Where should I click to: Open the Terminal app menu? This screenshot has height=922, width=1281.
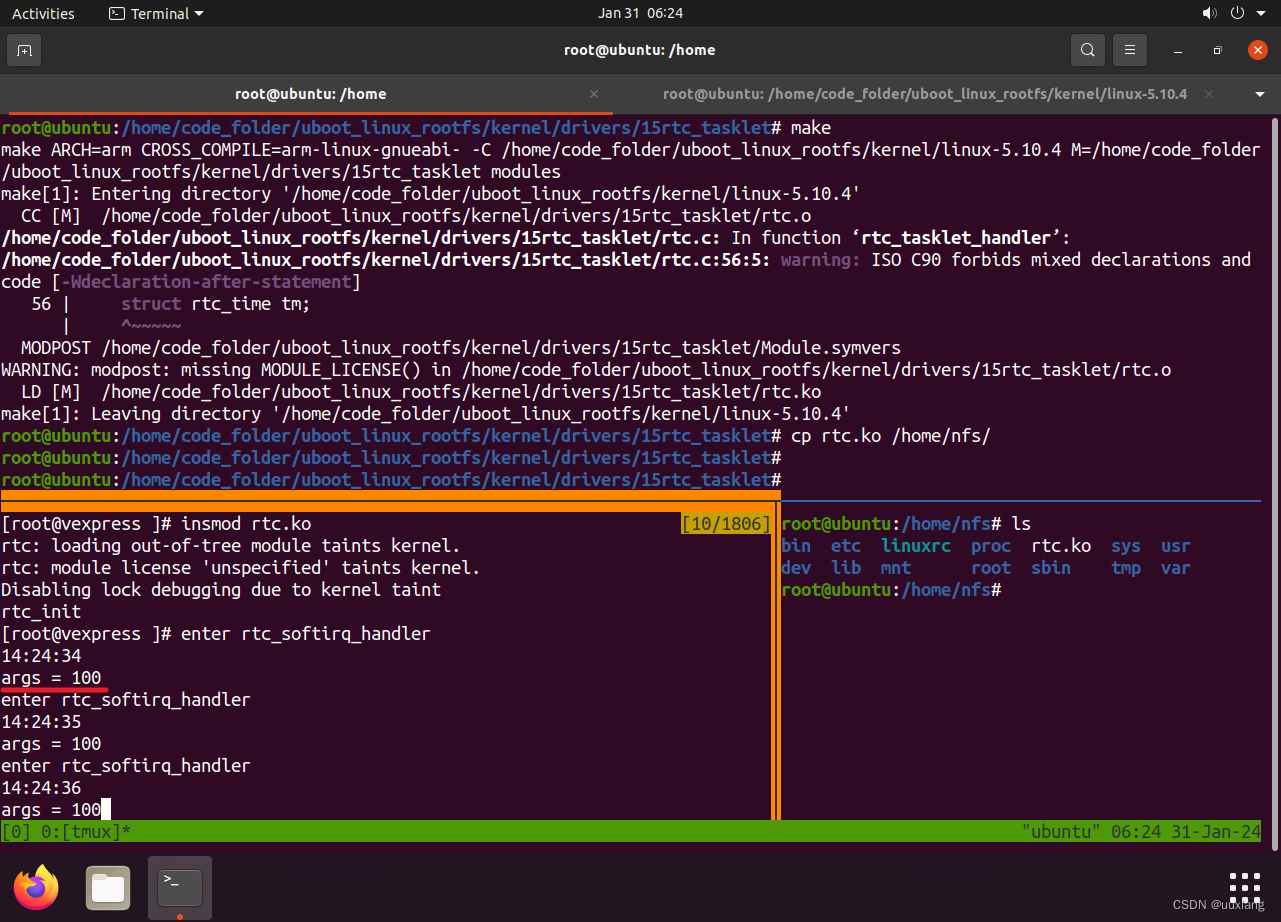tap(155, 13)
